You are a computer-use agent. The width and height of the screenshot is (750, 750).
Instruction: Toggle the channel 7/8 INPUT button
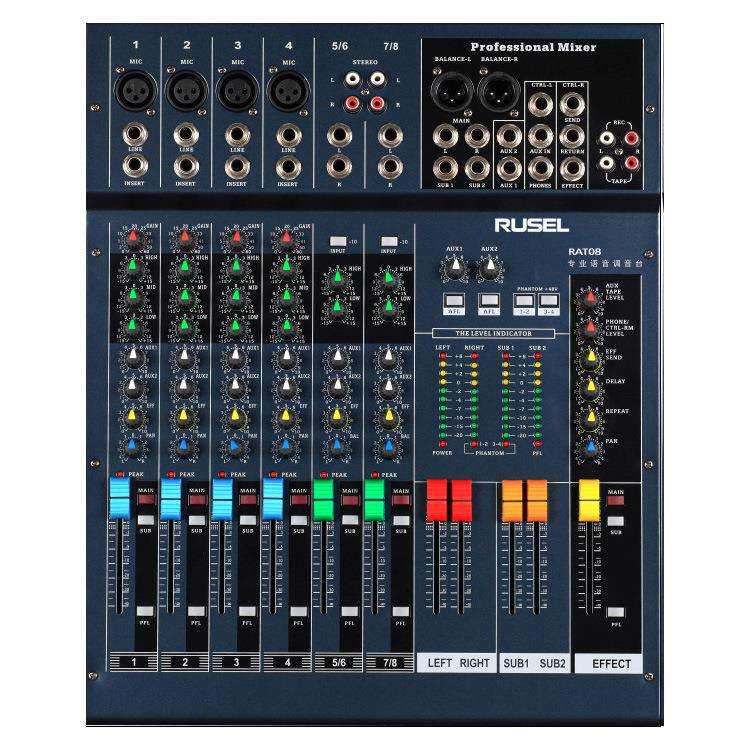point(389,241)
